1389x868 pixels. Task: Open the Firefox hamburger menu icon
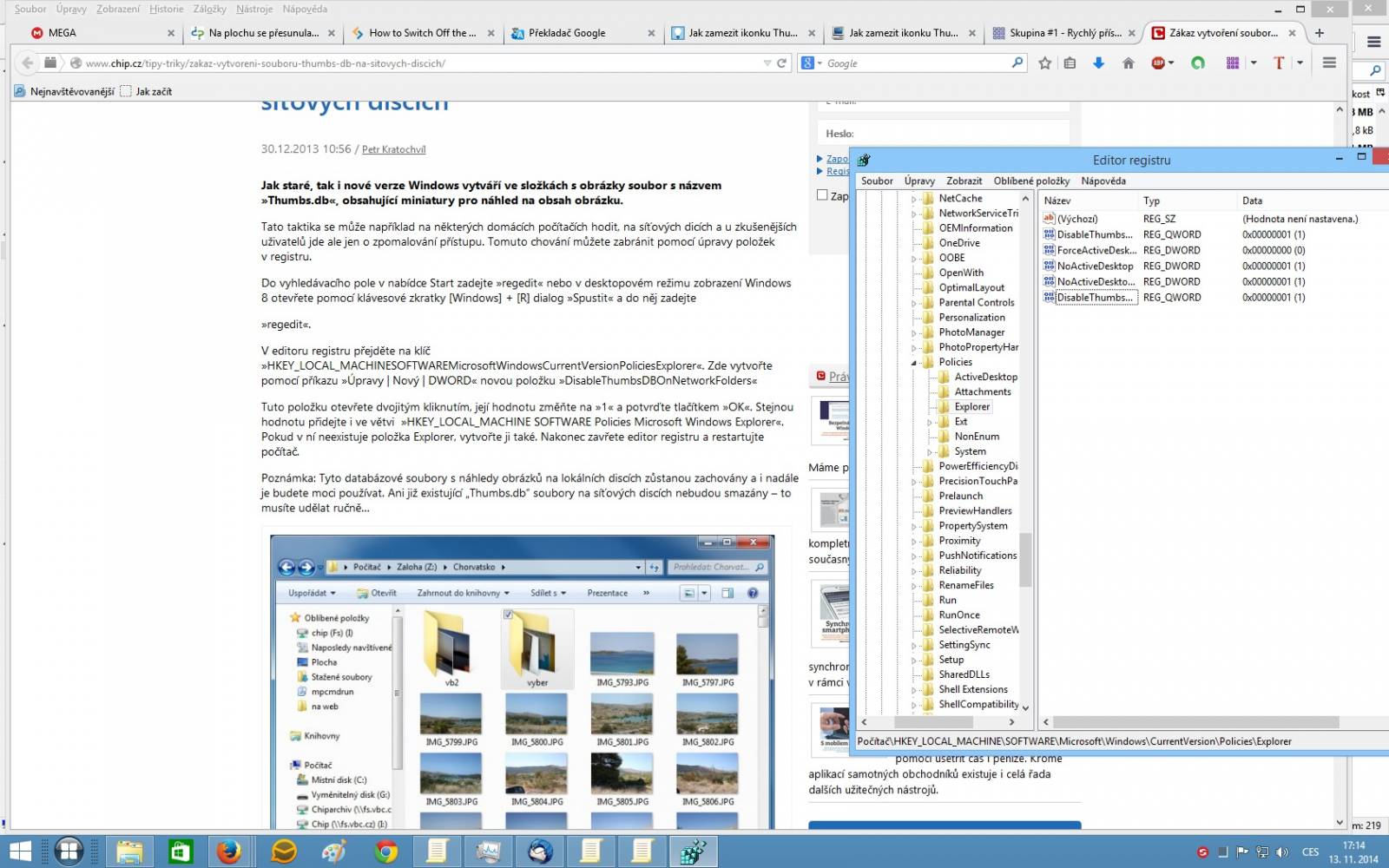click(1328, 62)
